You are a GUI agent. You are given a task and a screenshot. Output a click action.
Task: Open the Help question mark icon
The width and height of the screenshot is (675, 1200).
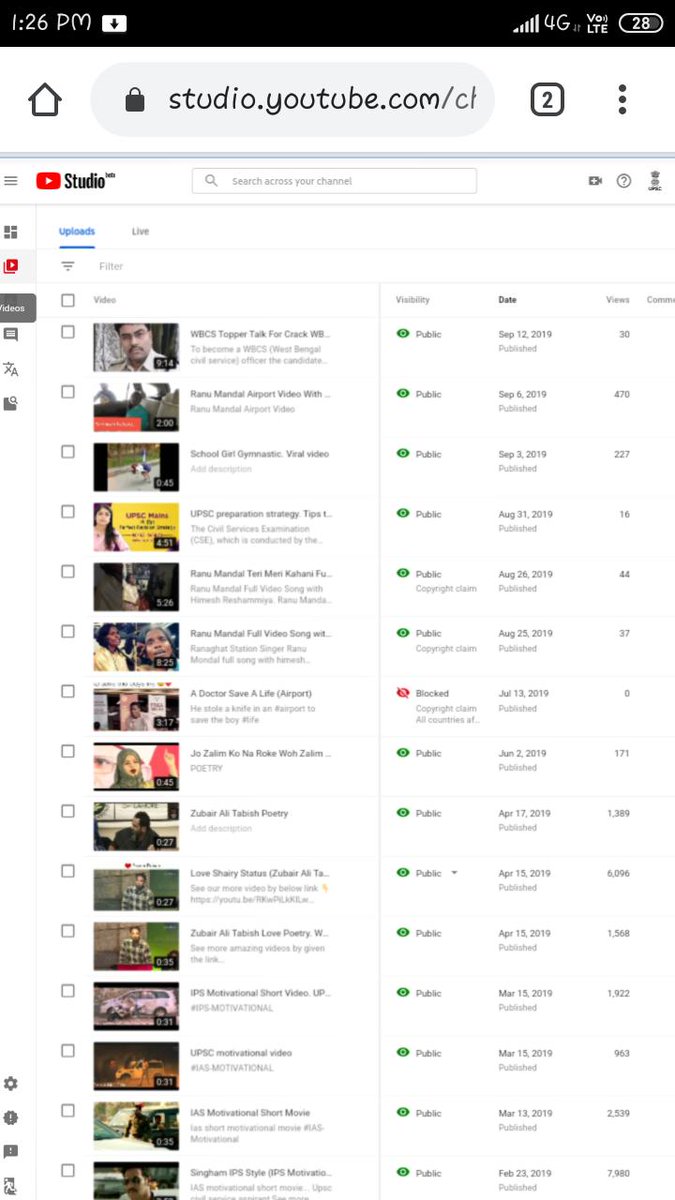coord(624,181)
